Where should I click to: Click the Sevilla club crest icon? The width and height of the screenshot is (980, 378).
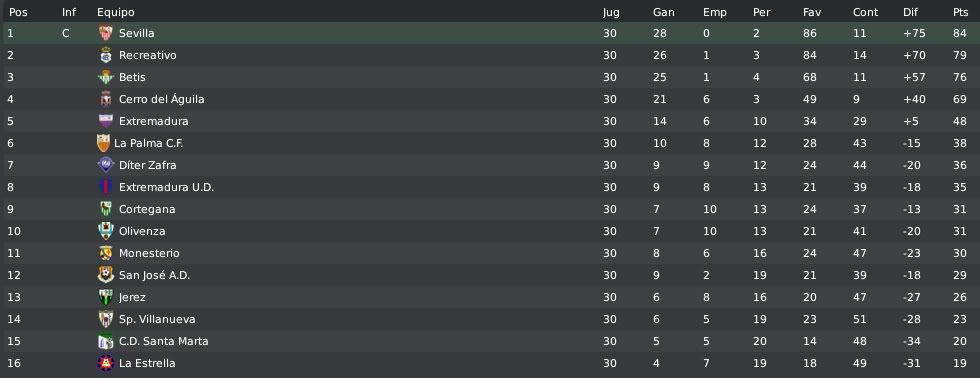tap(106, 34)
